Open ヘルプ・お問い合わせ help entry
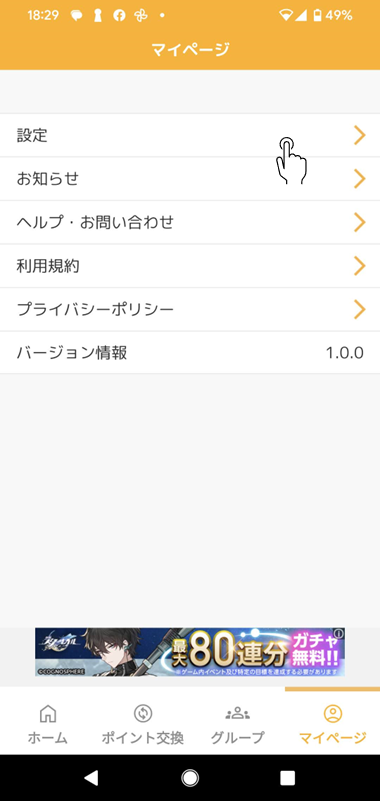This screenshot has width=380, height=801. pyautogui.click(x=190, y=222)
